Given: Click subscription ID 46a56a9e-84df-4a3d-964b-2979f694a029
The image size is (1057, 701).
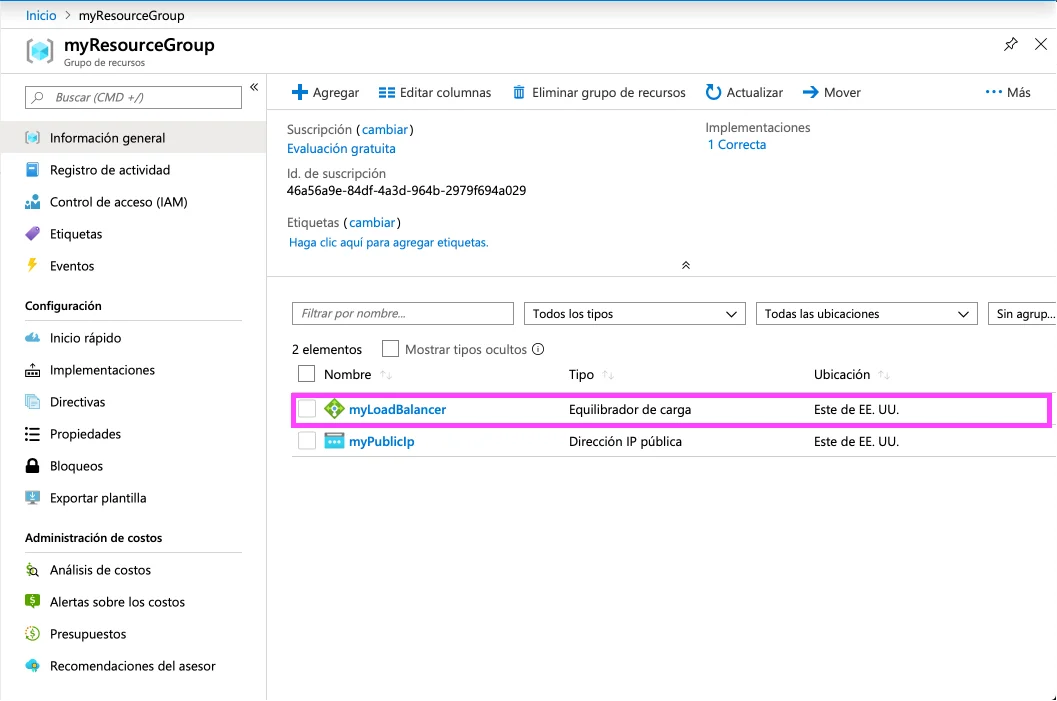Looking at the screenshot, I should pos(406,190).
